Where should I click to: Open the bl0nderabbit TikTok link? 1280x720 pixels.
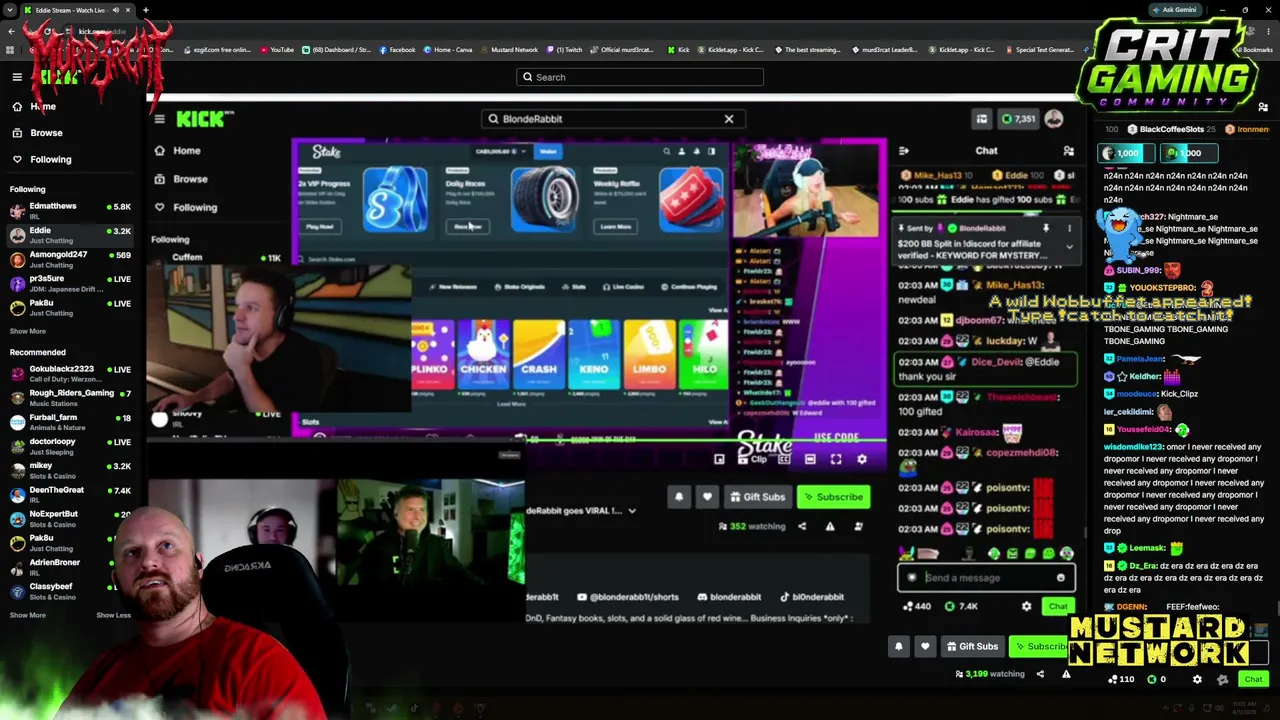click(811, 597)
